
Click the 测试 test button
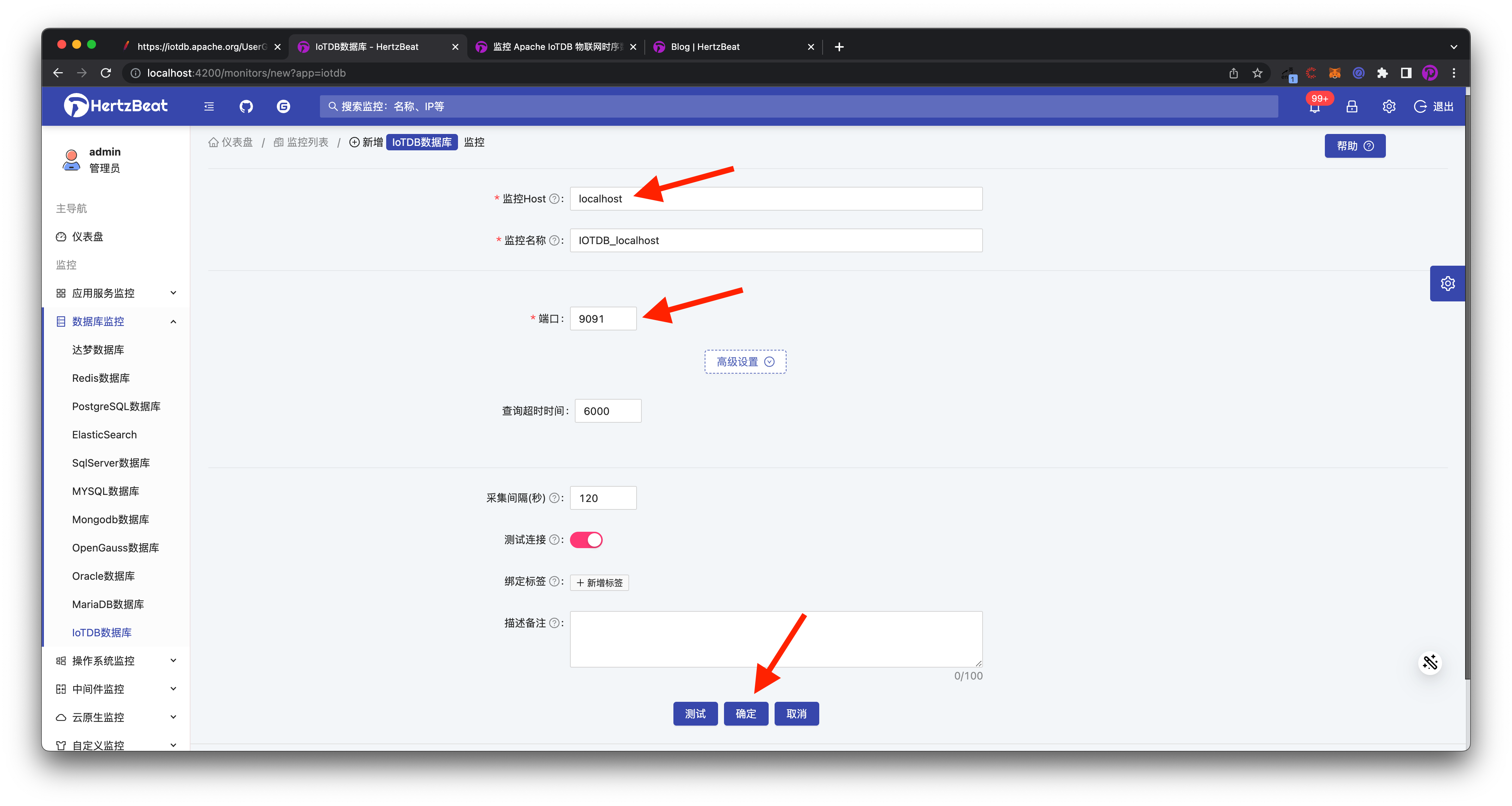tap(695, 713)
